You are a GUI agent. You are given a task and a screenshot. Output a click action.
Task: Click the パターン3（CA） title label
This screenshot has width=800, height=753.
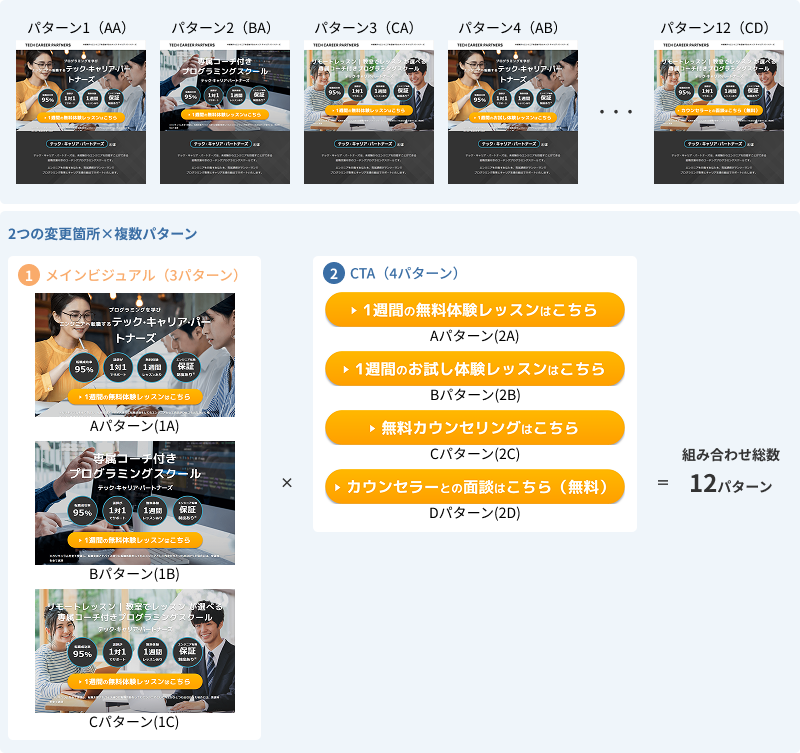(364, 28)
